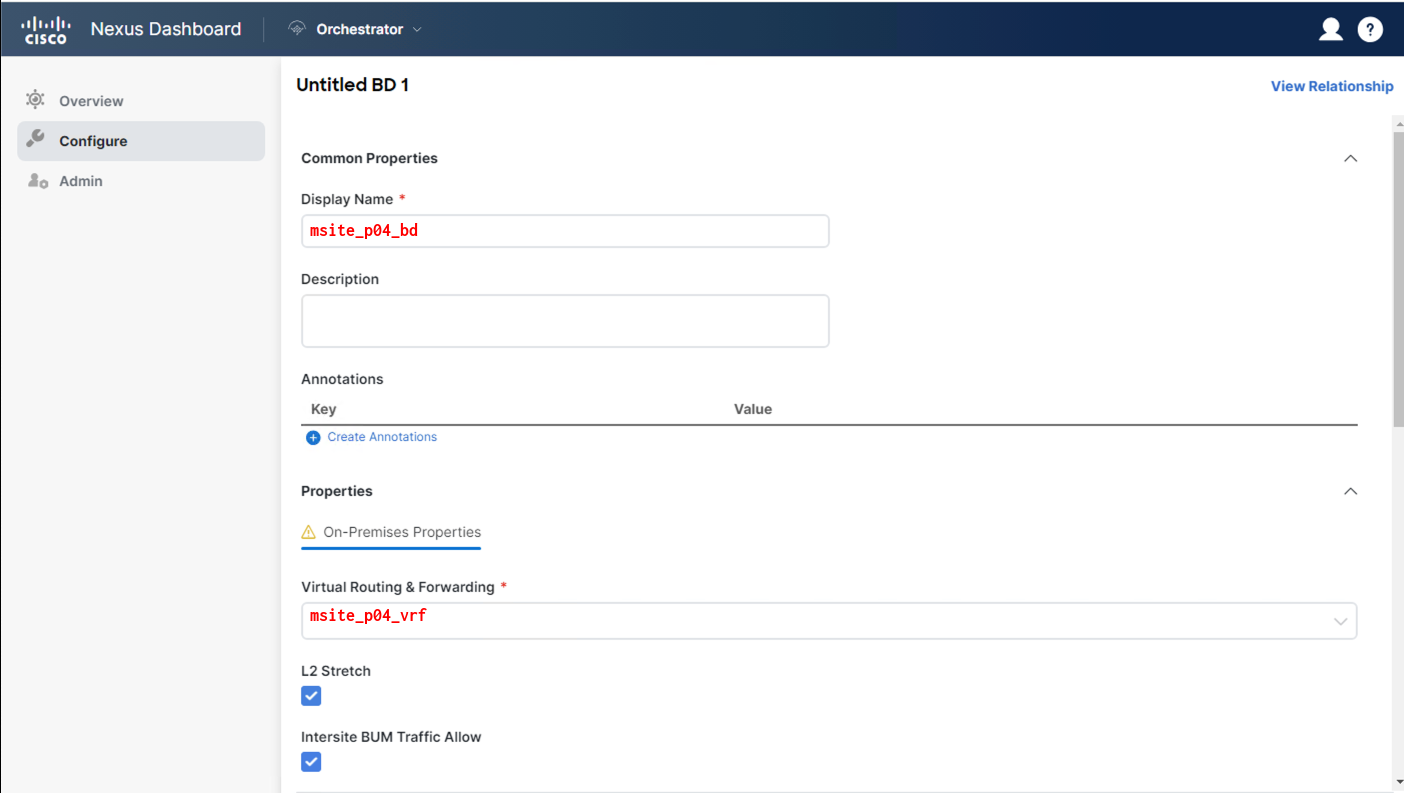Open the Virtual Routing & Forwarding dropdown
Image resolution: width=1404 pixels, height=793 pixels.
click(1340, 621)
